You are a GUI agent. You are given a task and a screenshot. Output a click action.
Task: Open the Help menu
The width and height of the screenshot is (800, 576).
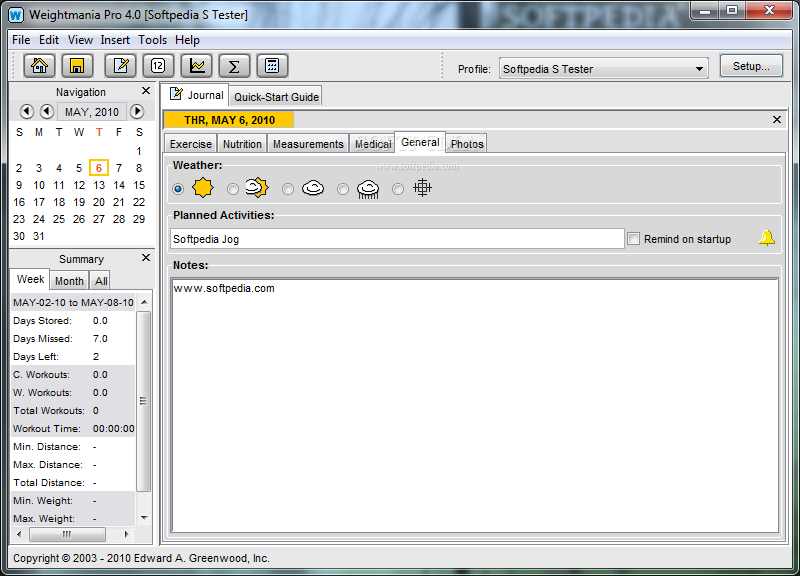click(x=187, y=40)
